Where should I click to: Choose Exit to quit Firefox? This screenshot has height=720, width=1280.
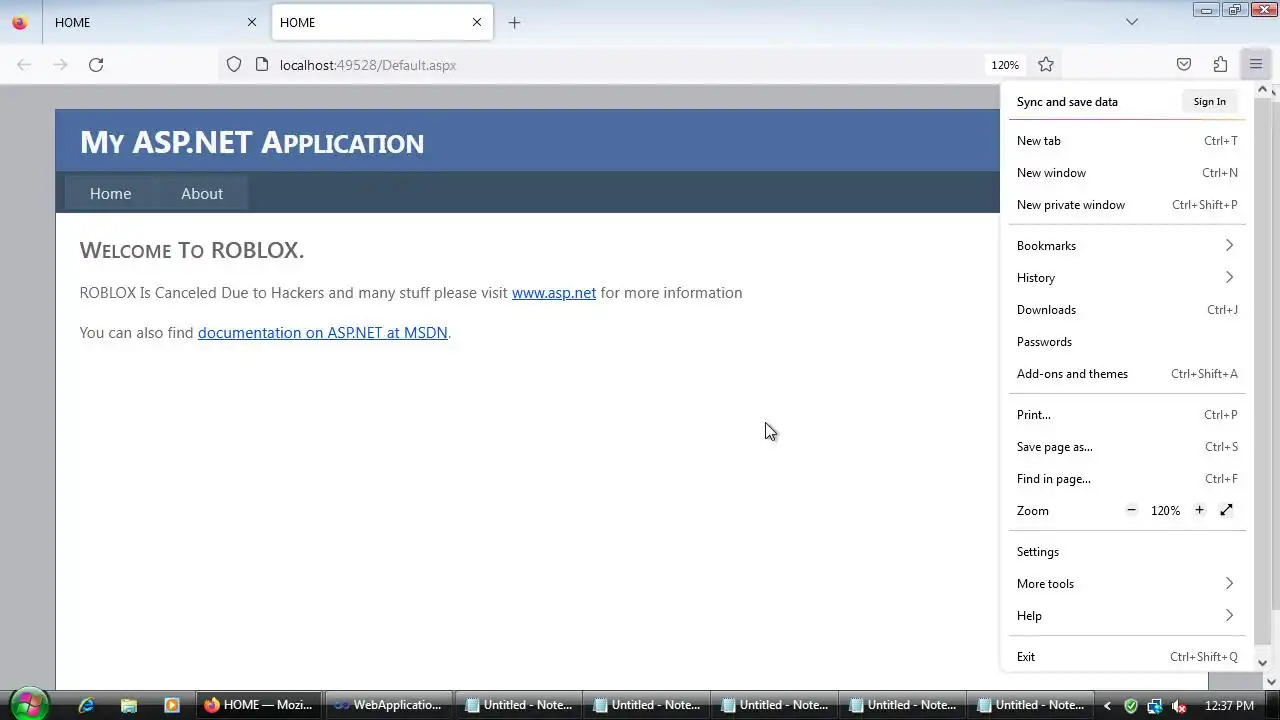1127,657
